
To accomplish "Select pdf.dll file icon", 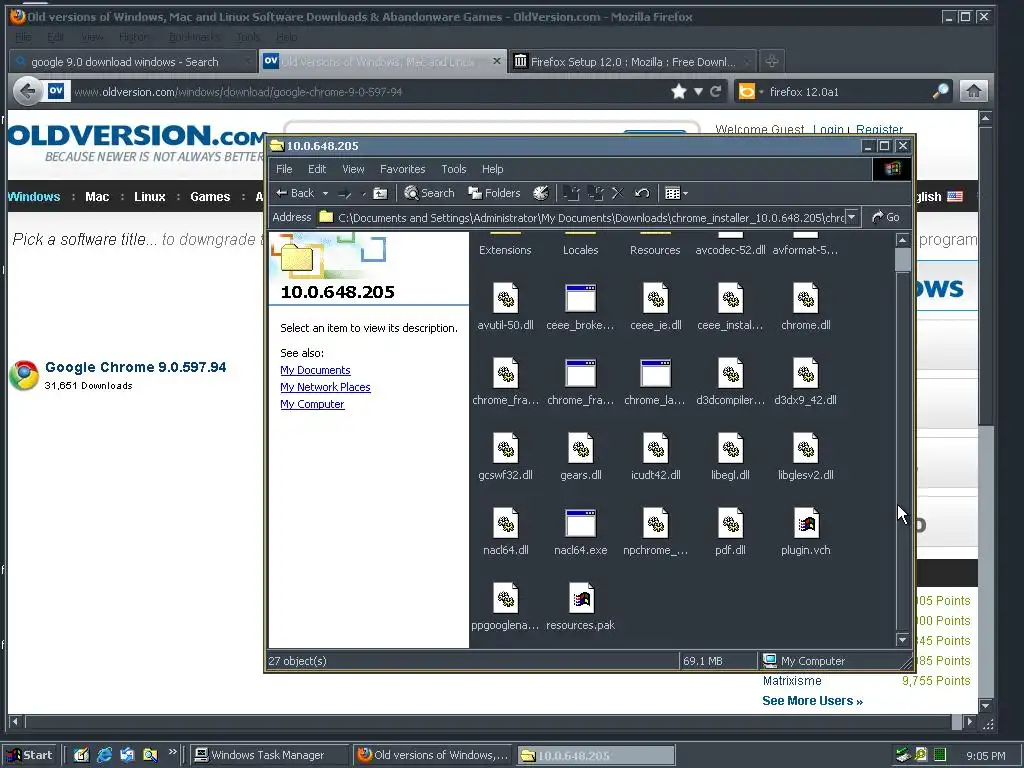I will [731, 524].
